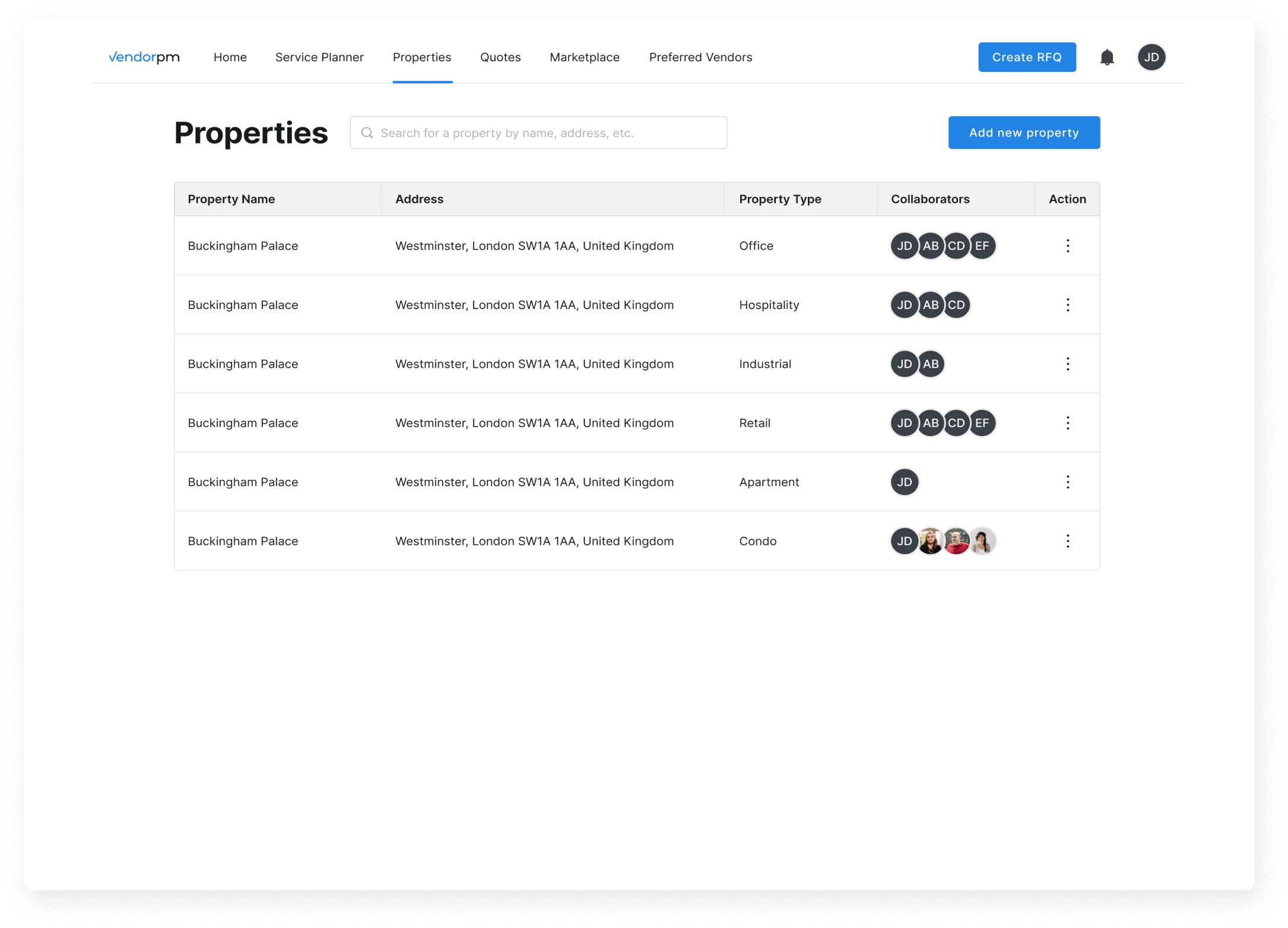Image resolution: width=1288 pixels, height=928 pixels.
Task: Switch to the Service Planner tab
Action: point(319,57)
